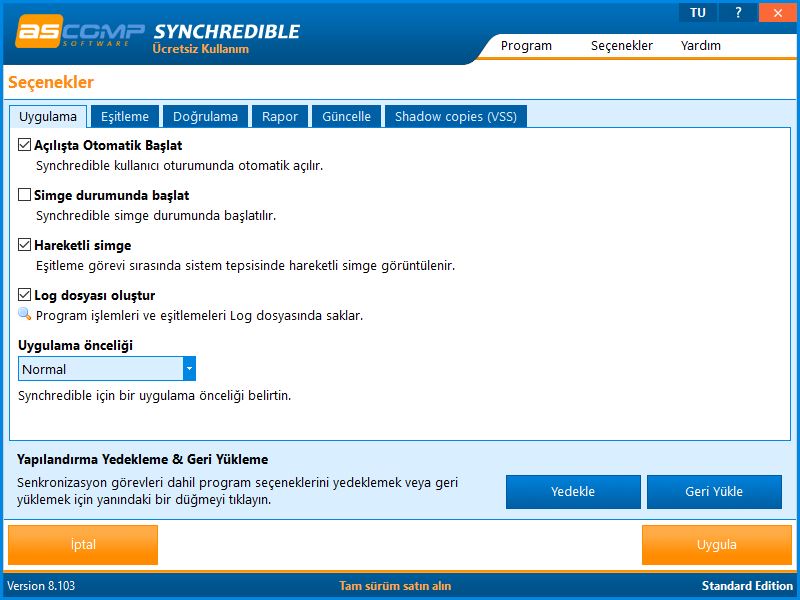Click the Yapılandırma Yedekleme & Geri Yükleme heading
The height and width of the screenshot is (600, 800).
click(x=142, y=459)
